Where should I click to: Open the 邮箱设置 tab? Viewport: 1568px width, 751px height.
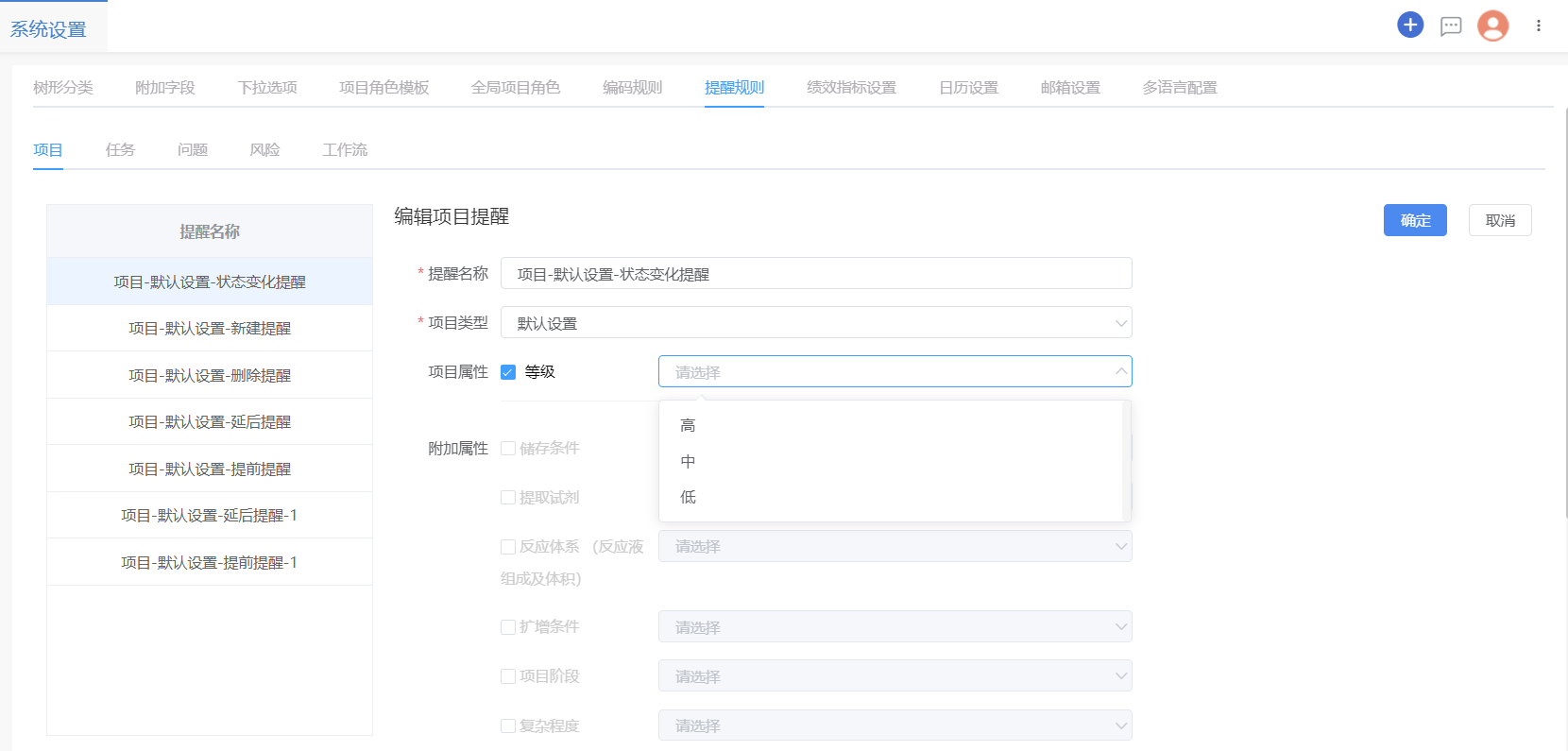click(1070, 88)
